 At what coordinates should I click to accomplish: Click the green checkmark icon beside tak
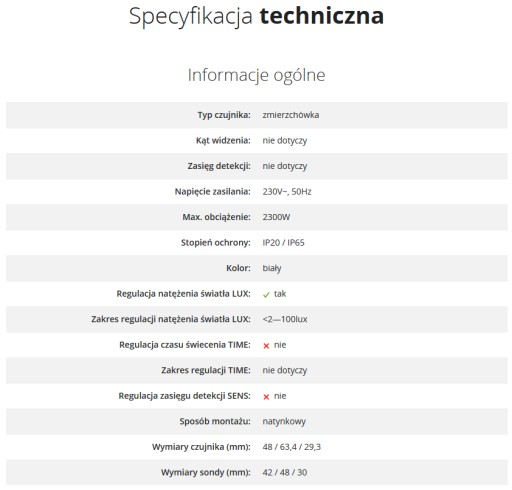click(266, 295)
